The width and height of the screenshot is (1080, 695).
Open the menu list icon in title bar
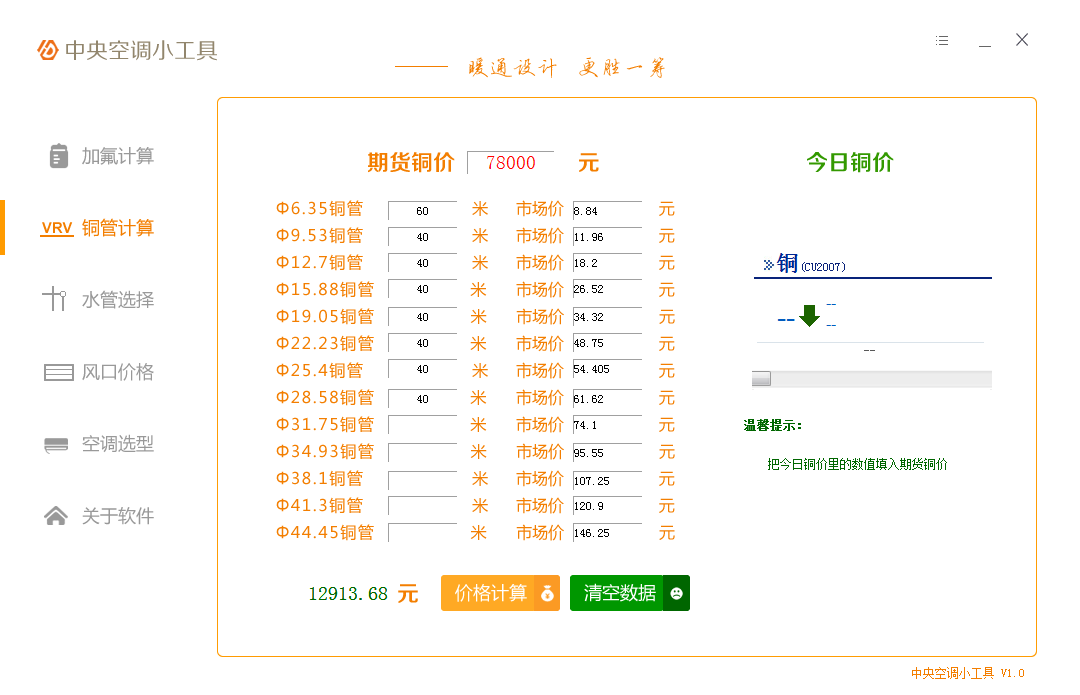[942, 40]
